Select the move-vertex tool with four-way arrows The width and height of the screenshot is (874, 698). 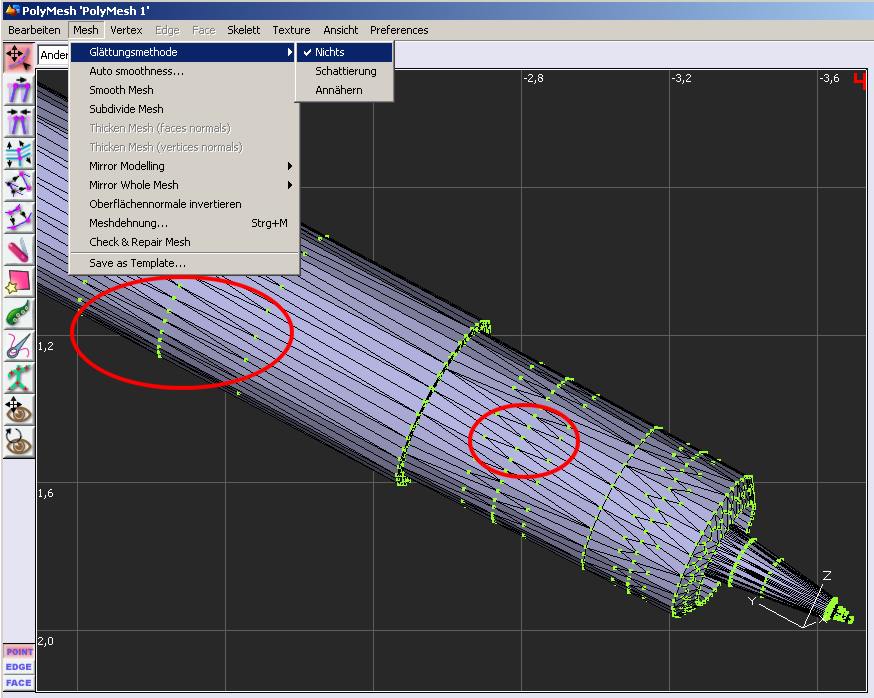tap(18, 58)
